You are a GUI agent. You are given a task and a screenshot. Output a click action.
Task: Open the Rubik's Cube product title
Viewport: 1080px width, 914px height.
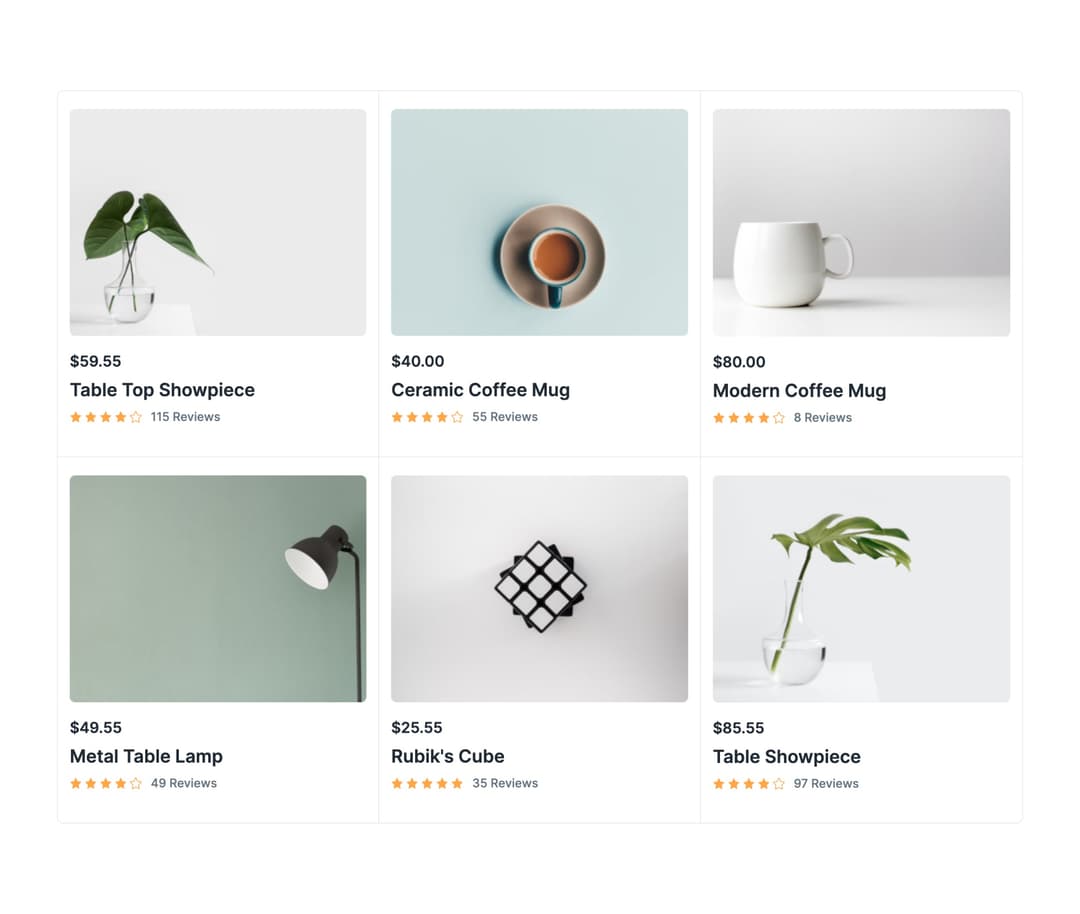pos(447,756)
